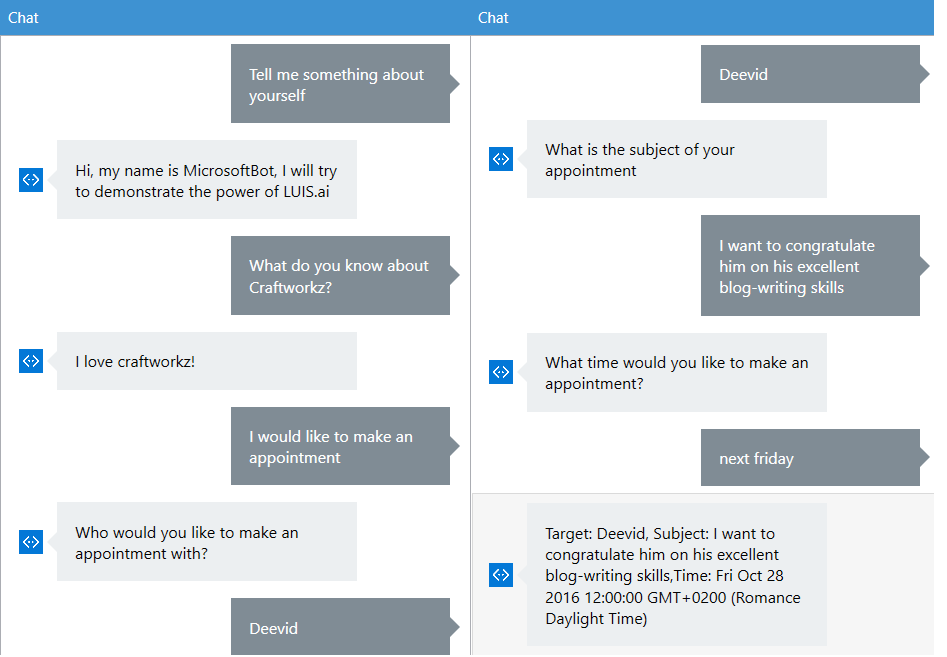Click the right Chat header title
The image size is (947, 657).
coord(493,18)
